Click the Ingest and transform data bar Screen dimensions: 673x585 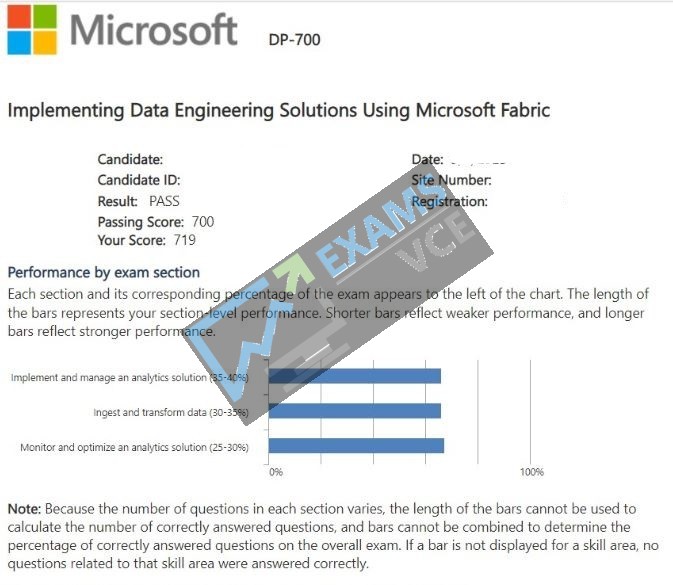pyautogui.click(x=355, y=411)
